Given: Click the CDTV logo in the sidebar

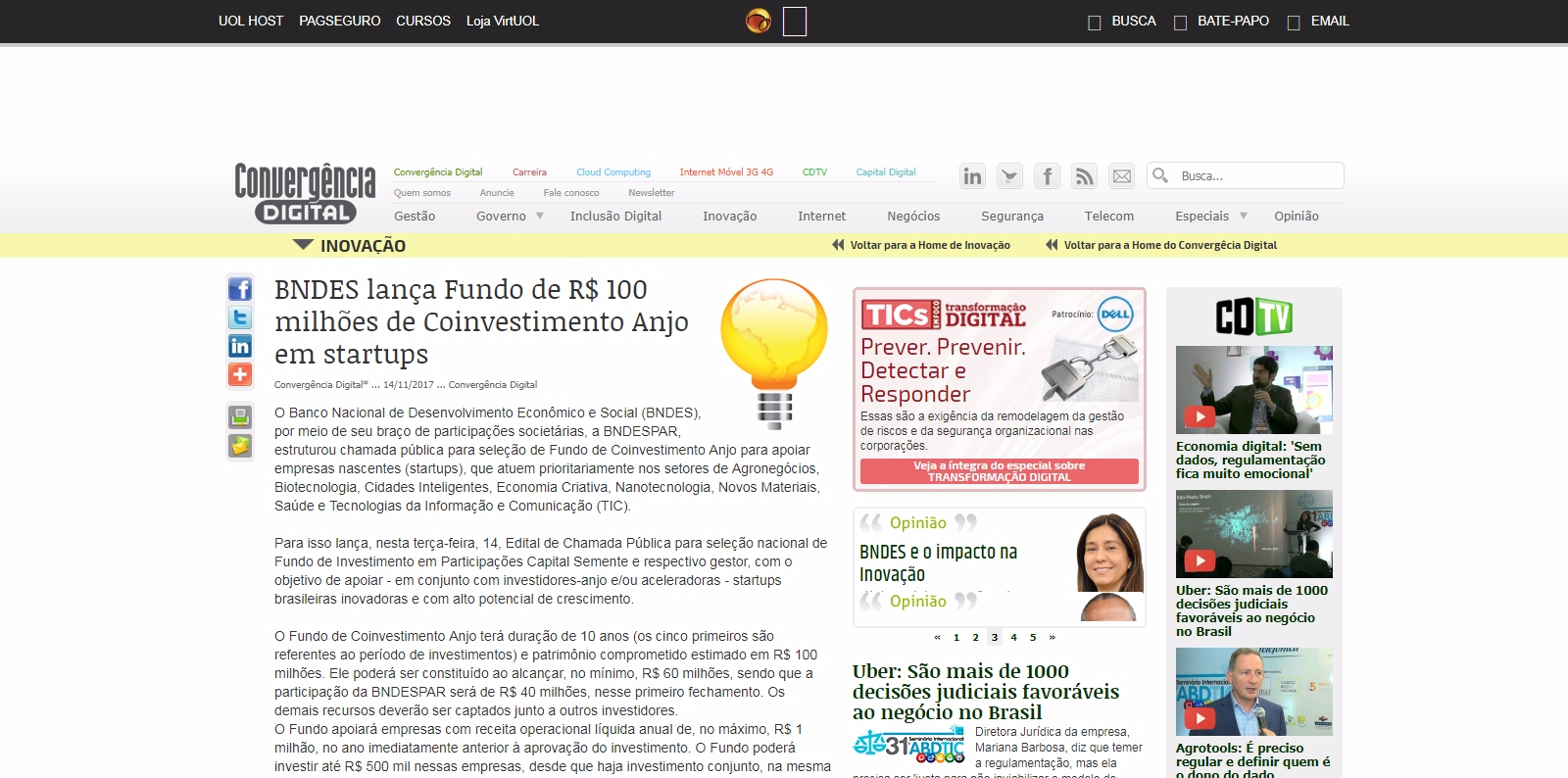Looking at the screenshot, I should pyautogui.click(x=1254, y=316).
